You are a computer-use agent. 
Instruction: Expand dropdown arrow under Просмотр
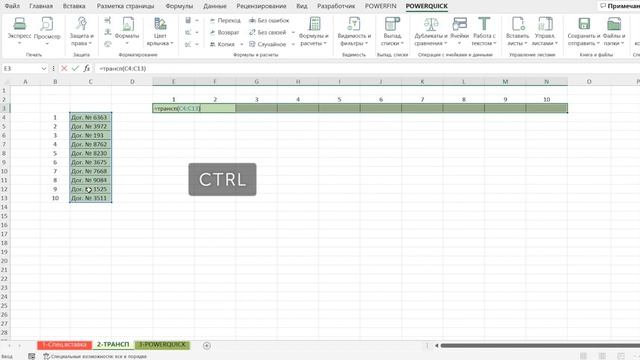[47, 43]
